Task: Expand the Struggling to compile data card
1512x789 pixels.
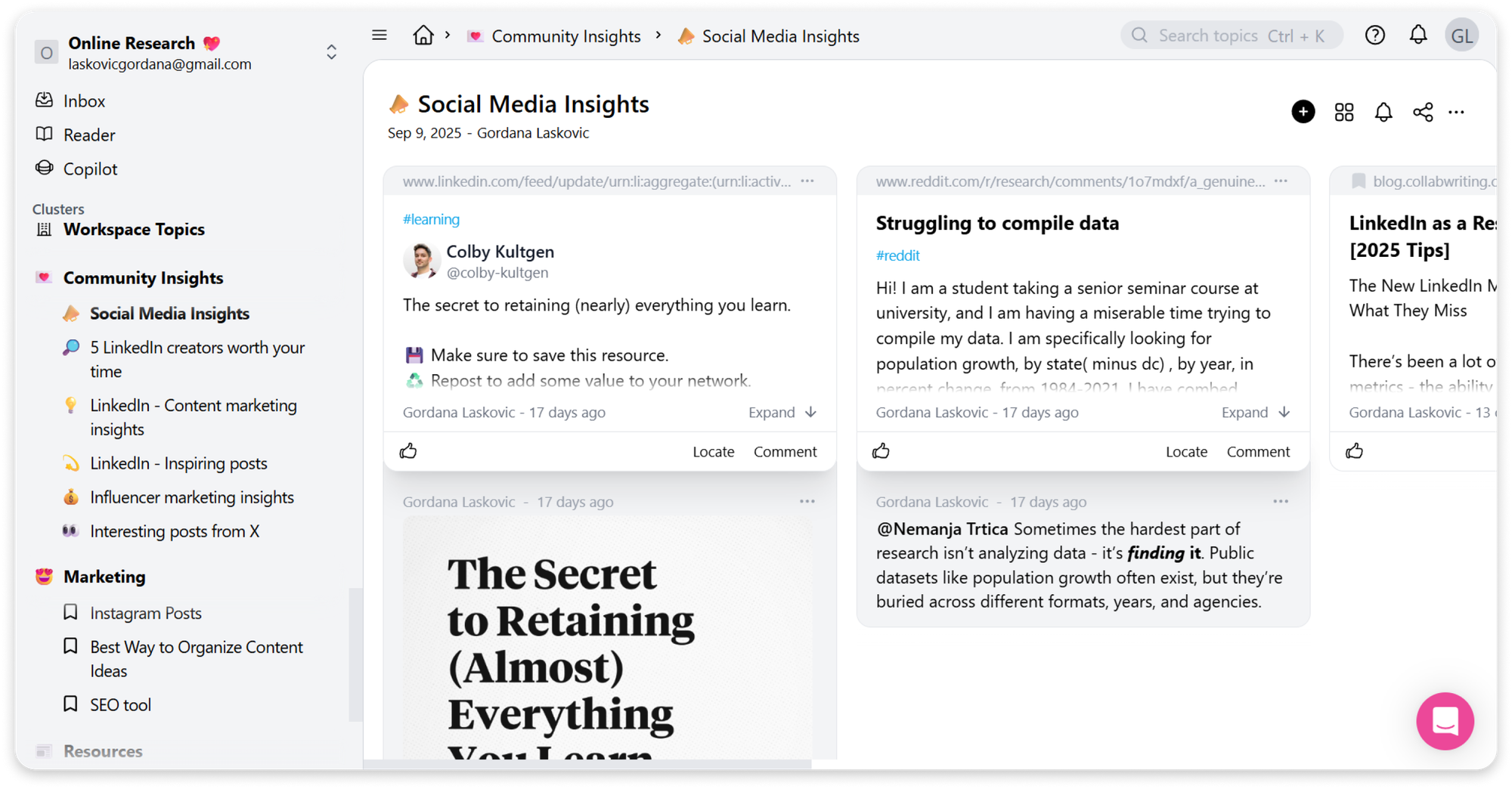Action: point(1256,412)
